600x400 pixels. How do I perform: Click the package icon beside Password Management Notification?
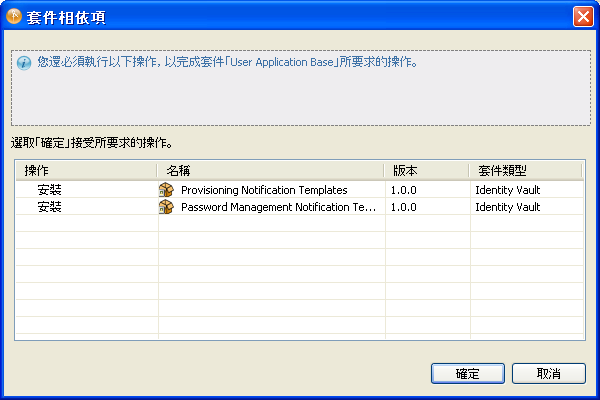click(x=166, y=207)
